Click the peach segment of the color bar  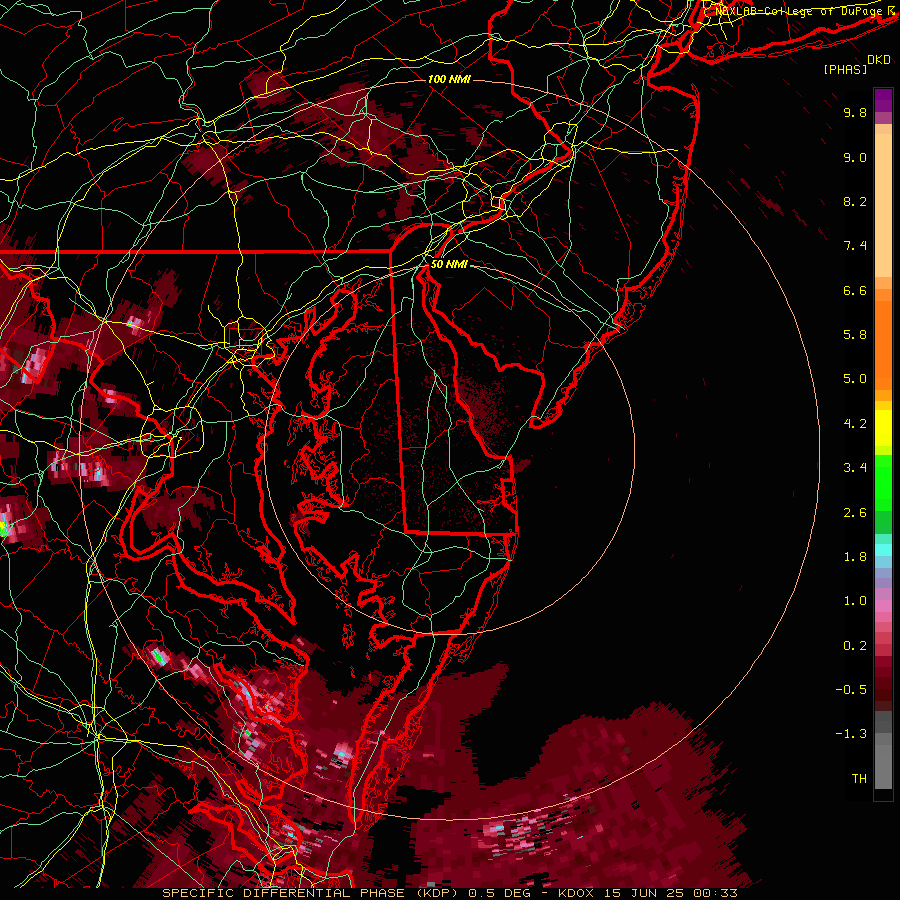[883, 207]
